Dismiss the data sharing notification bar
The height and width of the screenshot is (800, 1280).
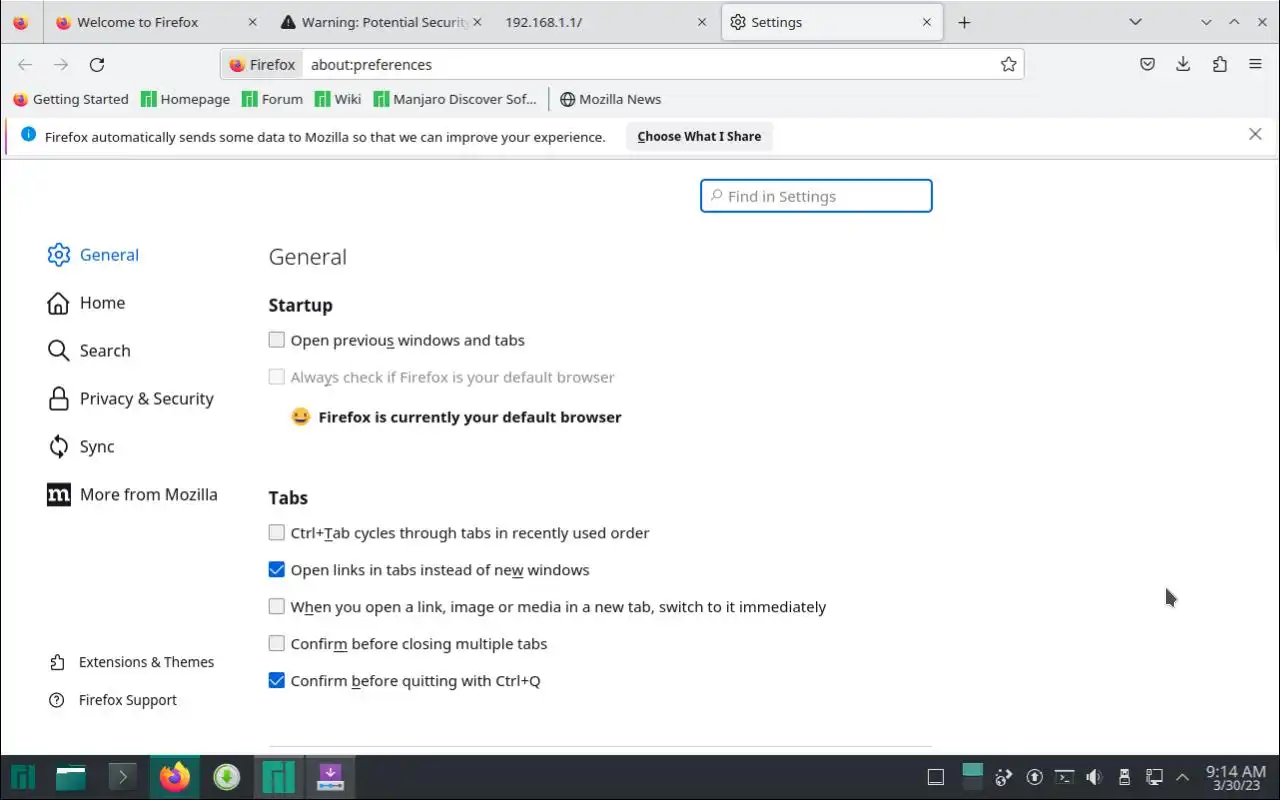[x=1255, y=134]
